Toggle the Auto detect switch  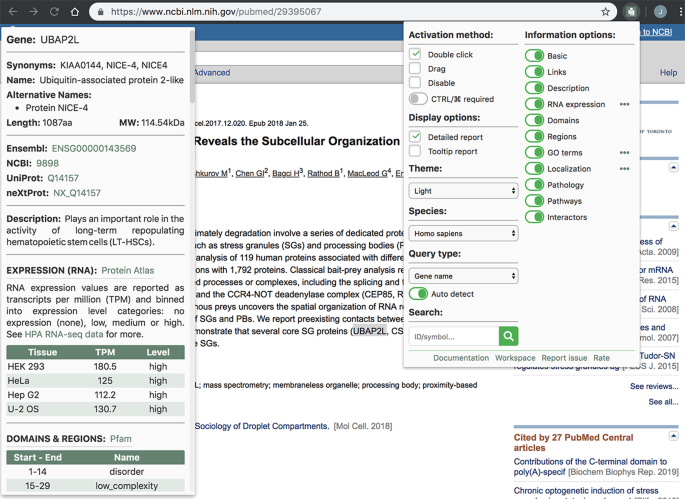[418, 294]
